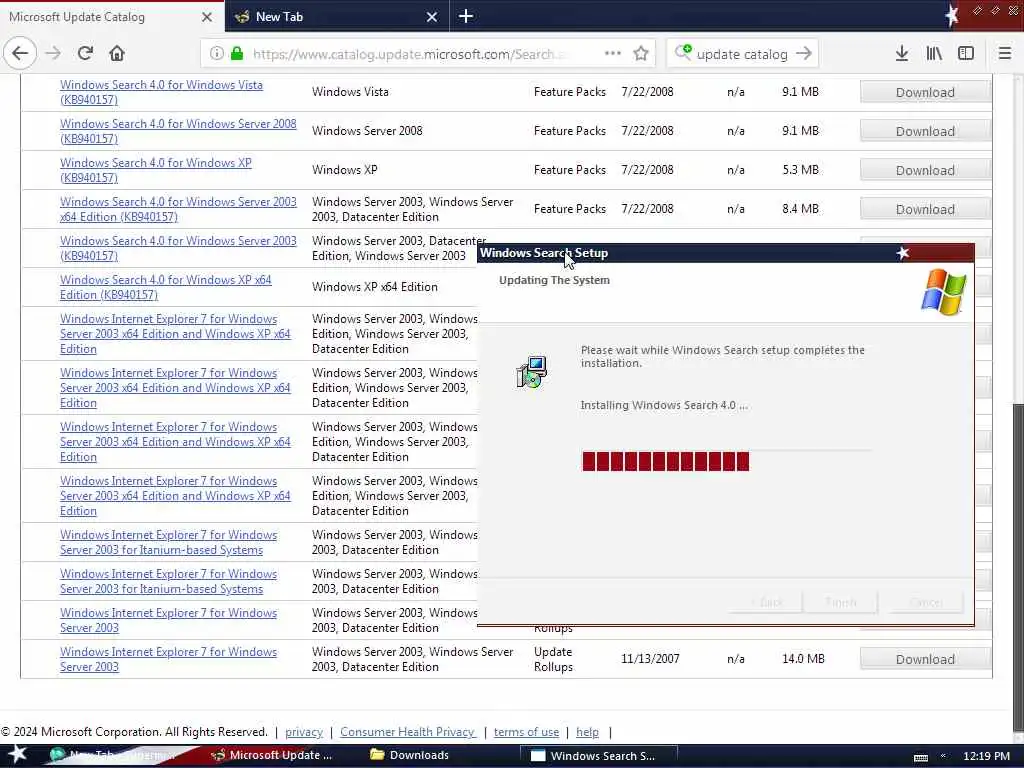Open the last Internet Explorer 7 for Windows Server 2003 link
This screenshot has height=768, width=1024.
[168, 659]
